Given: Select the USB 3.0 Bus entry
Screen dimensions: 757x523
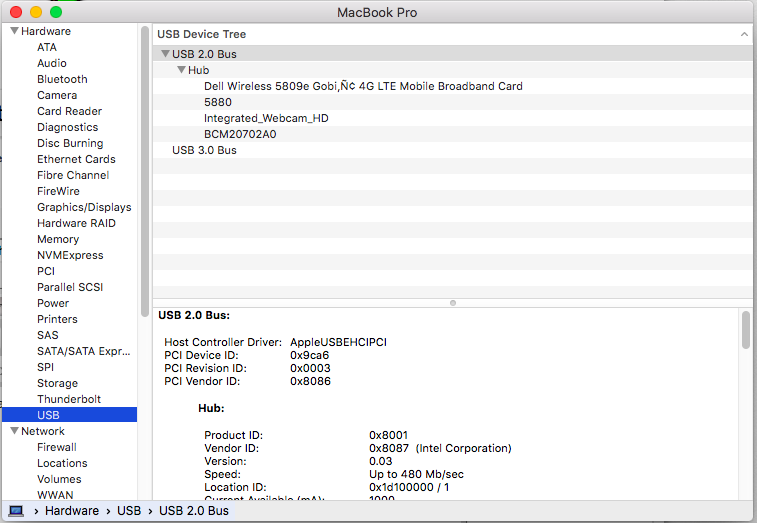Looking at the screenshot, I should 204,150.
